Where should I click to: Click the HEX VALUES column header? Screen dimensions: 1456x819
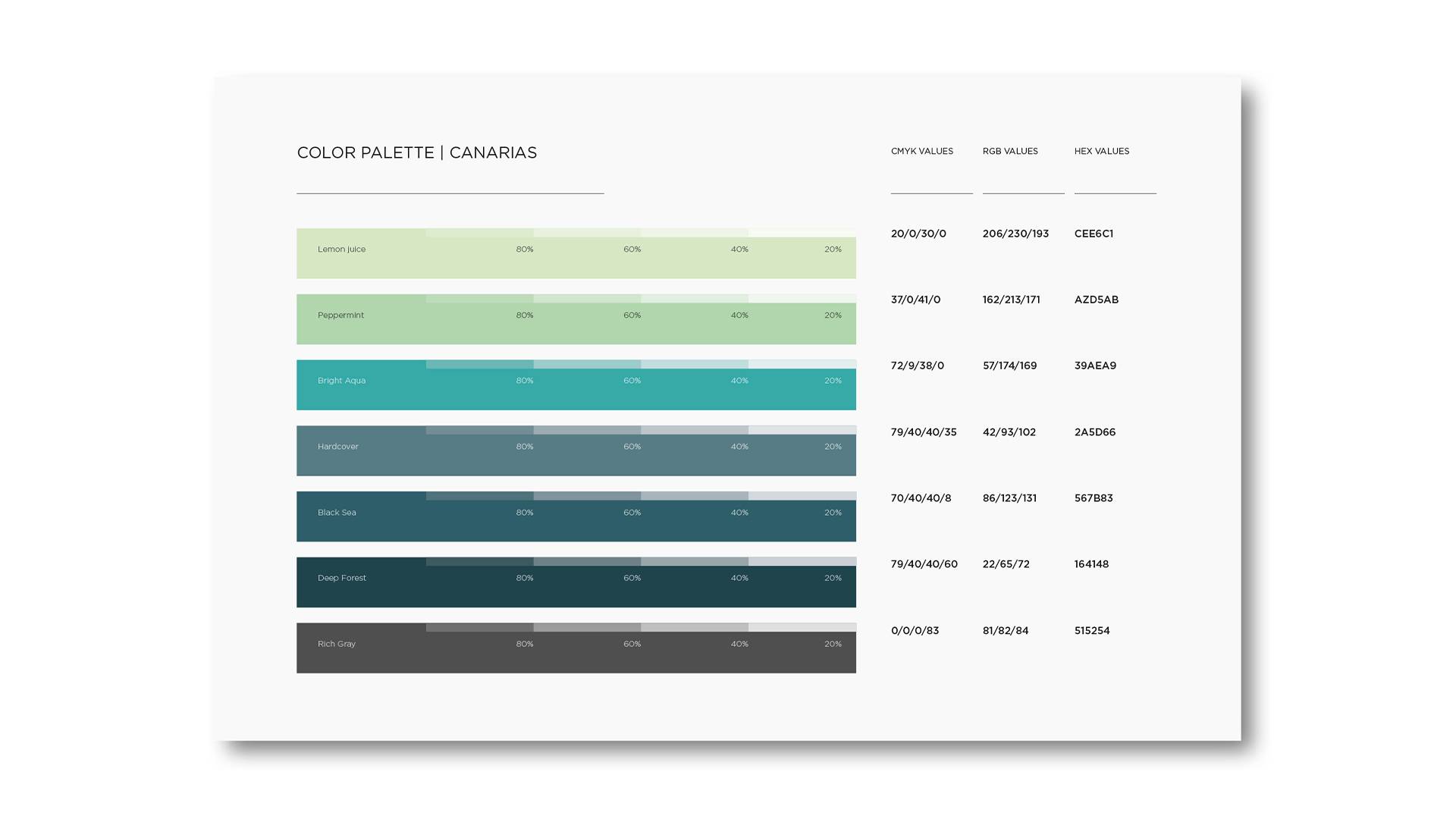pyautogui.click(x=1101, y=152)
